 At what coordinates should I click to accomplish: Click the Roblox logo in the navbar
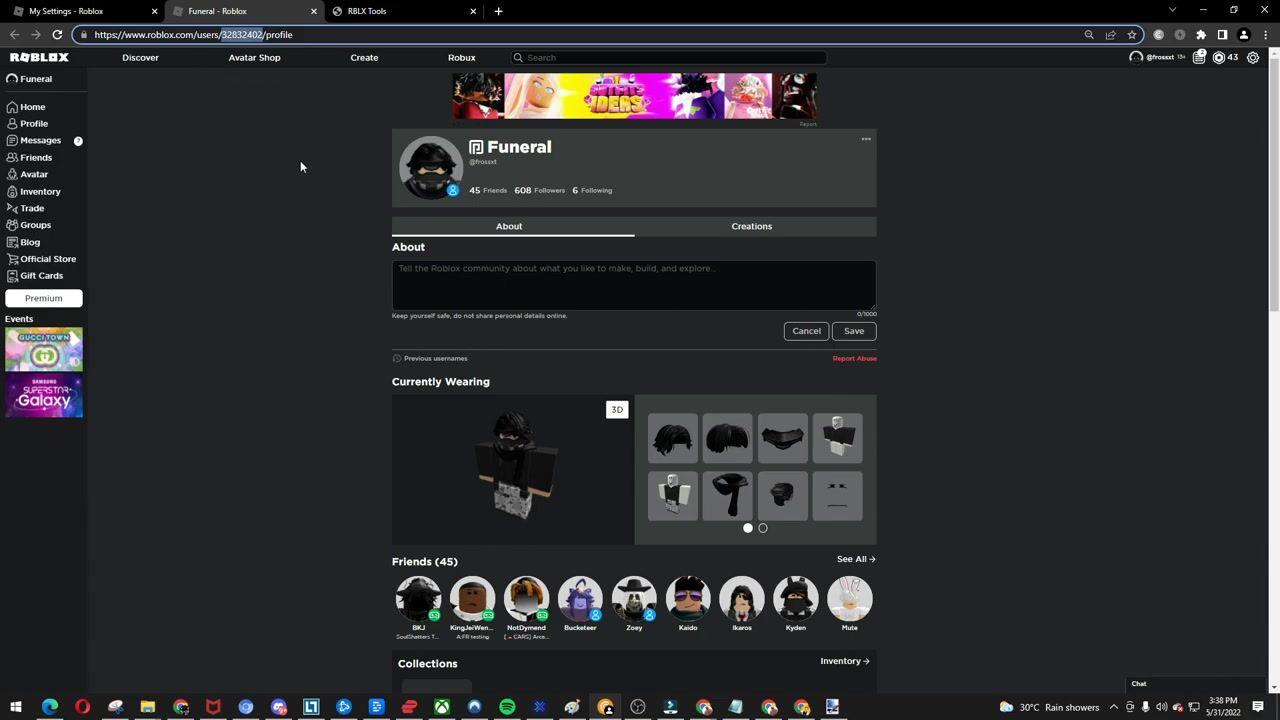coord(39,58)
